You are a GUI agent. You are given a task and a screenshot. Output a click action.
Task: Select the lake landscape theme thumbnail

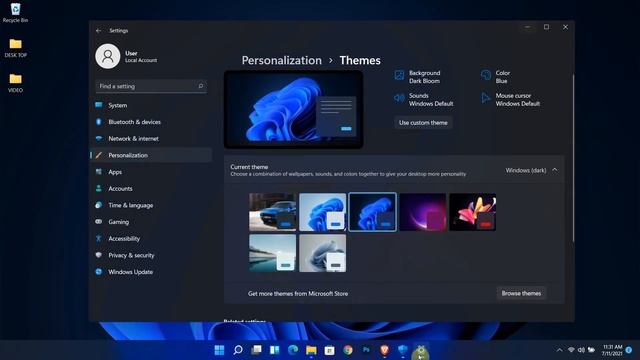273,253
